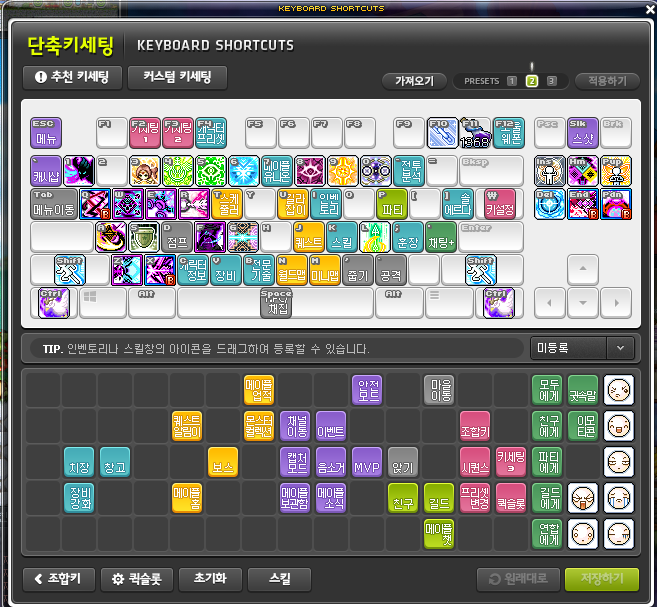This screenshot has height=607, width=657.
Task: Select the 안전 모드 unassigned icon
Action: pyautogui.click(x=367, y=390)
